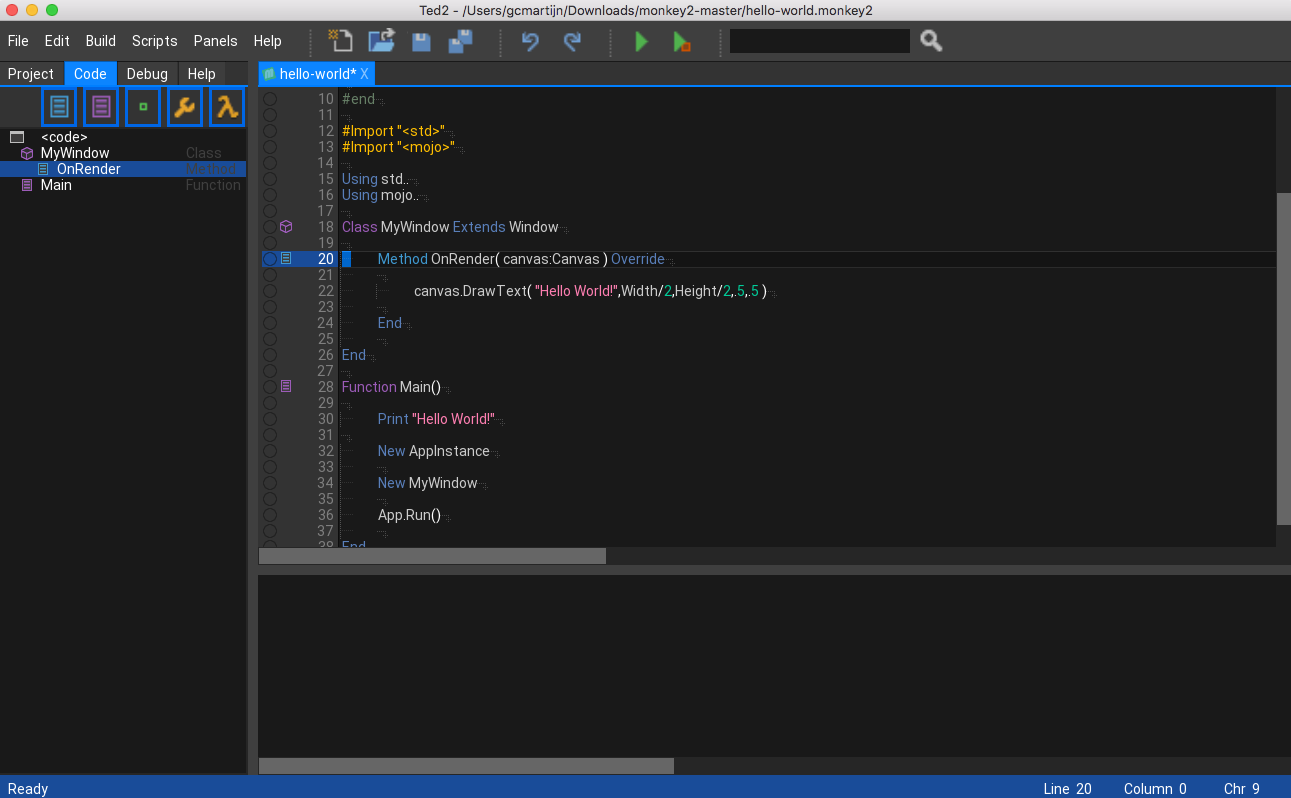The image size is (1291, 798).
Task: Run the program with the green play icon
Action: [641, 41]
